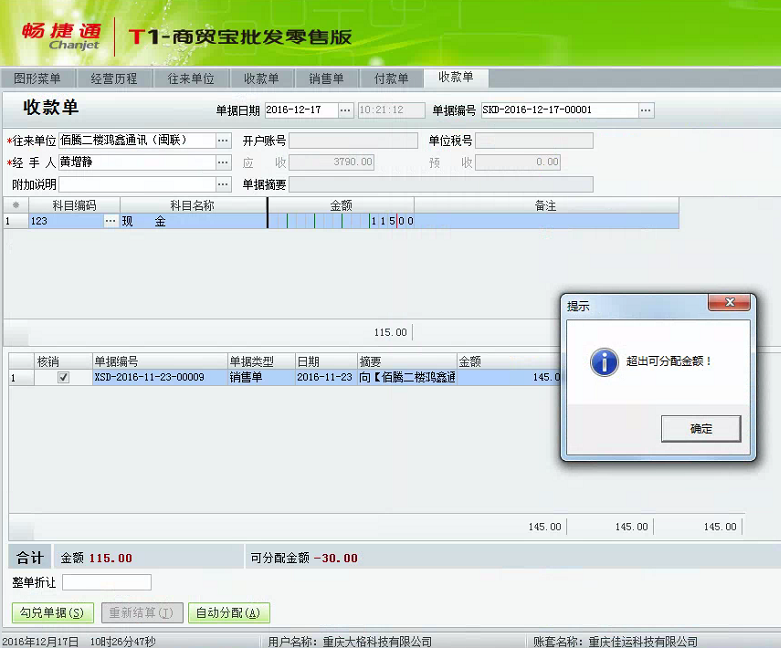Switch to the 付款单 tab
Screen dimensions: 781x648
[x=391, y=78]
